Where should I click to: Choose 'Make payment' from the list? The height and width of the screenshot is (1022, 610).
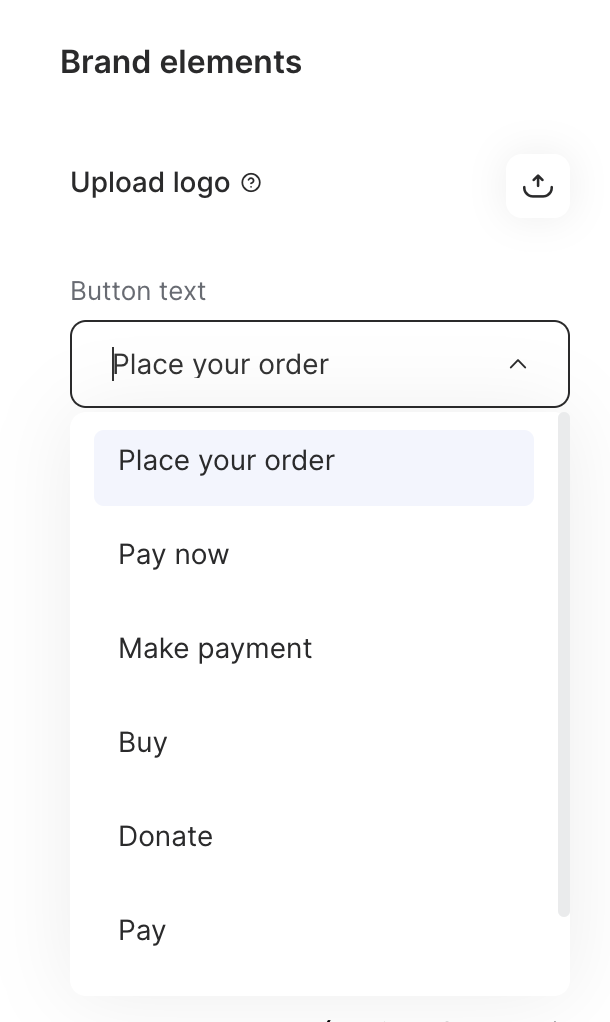point(215,648)
